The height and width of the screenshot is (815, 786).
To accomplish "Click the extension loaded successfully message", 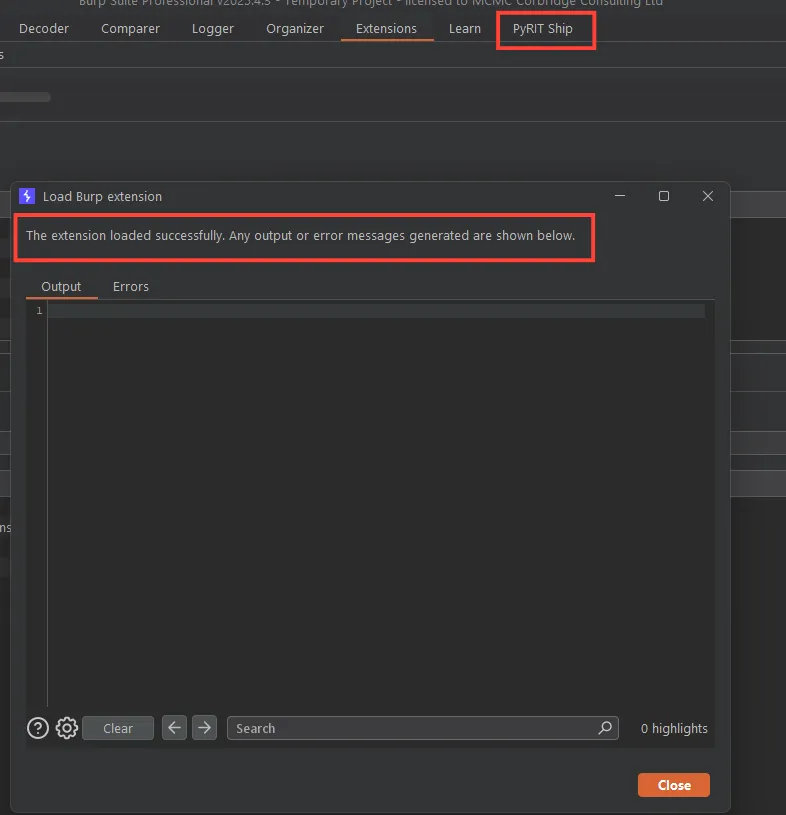I will coord(300,235).
